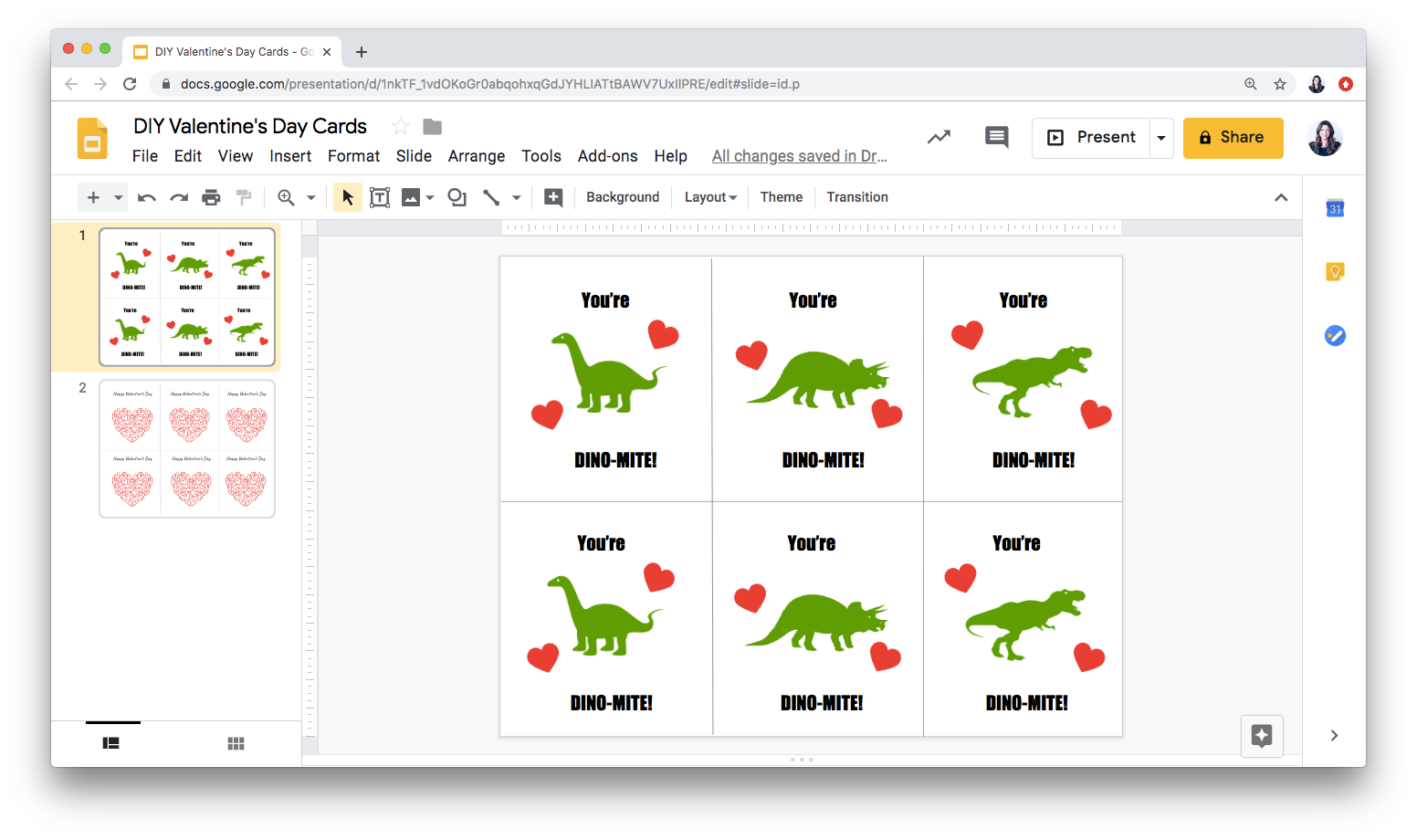This screenshot has width=1417, height=840.
Task: Click the Explore button on canvas
Action: (x=1262, y=736)
